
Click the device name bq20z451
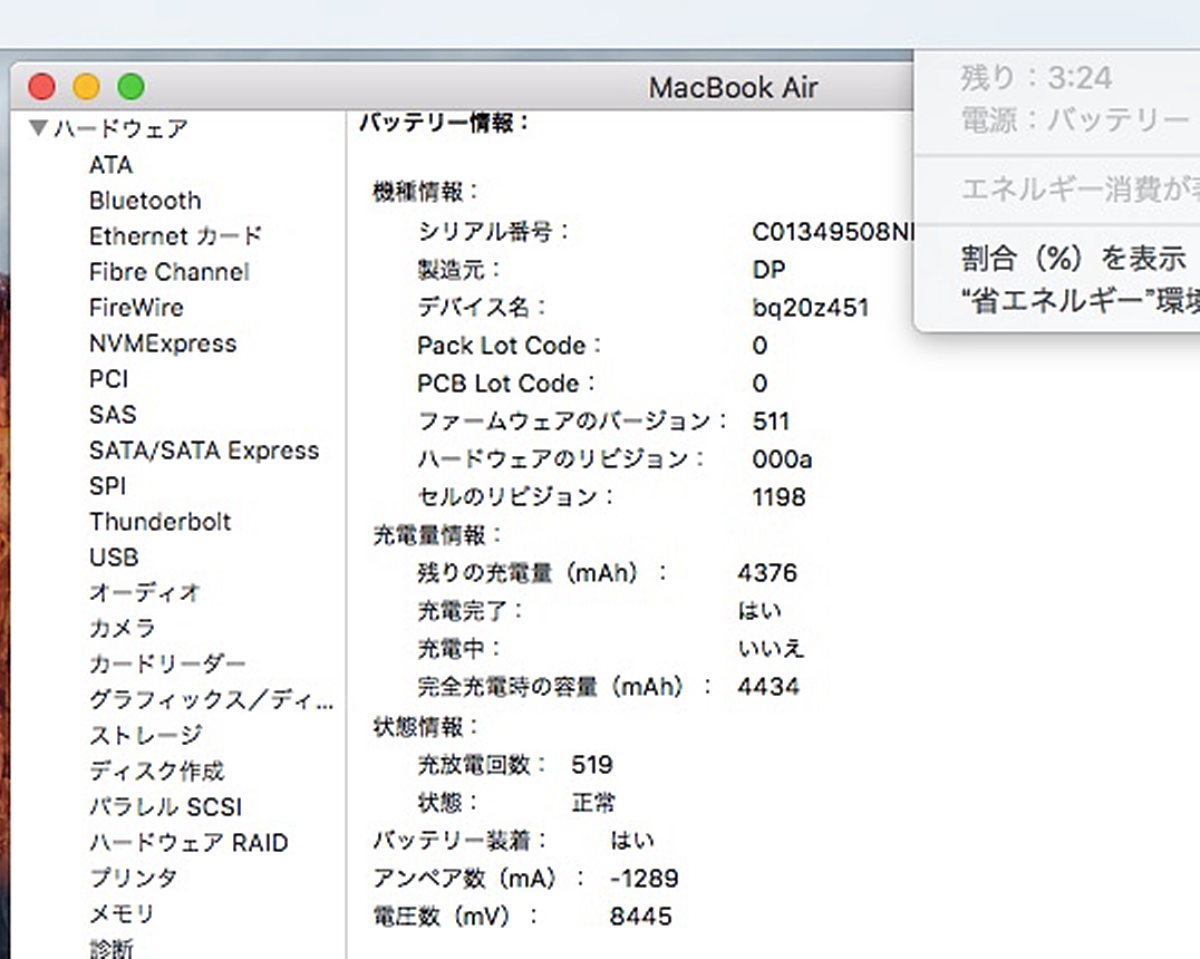(x=811, y=308)
